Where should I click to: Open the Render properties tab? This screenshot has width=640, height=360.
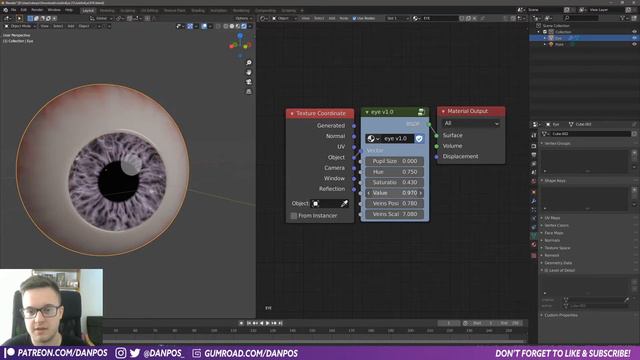(534, 146)
